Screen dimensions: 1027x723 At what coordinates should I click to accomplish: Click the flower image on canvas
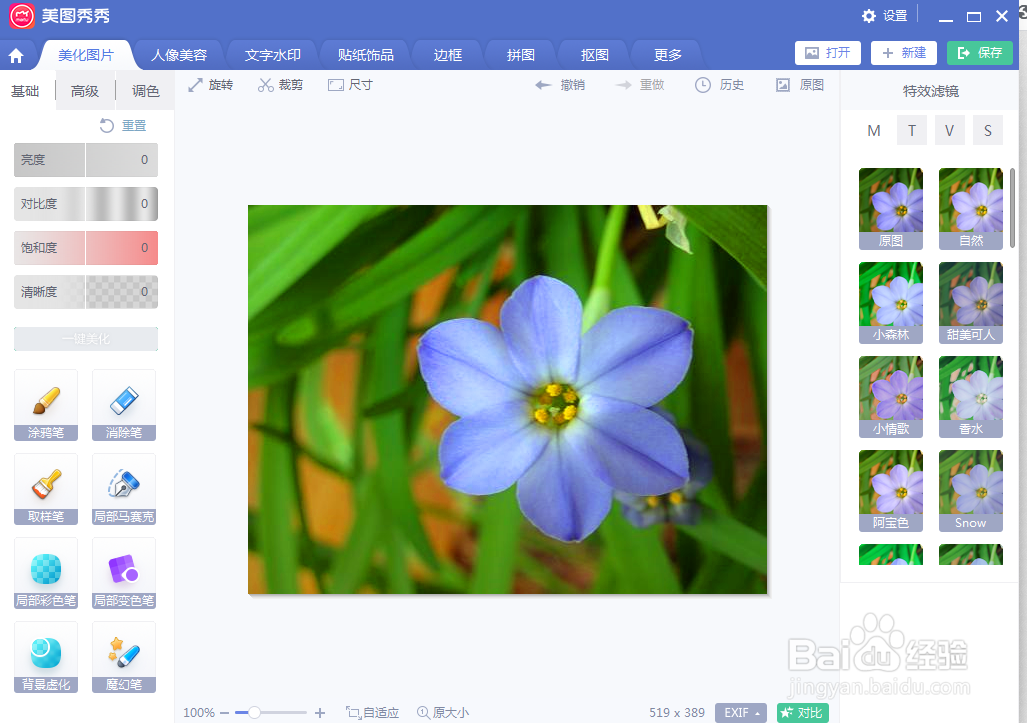[x=508, y=399]
